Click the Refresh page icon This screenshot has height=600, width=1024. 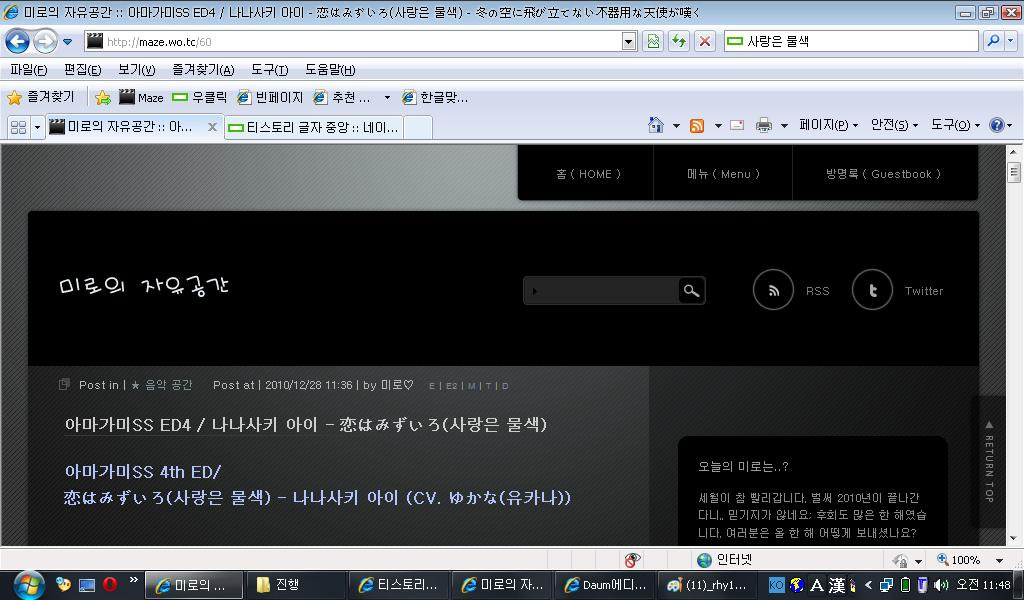pos(679,41)
